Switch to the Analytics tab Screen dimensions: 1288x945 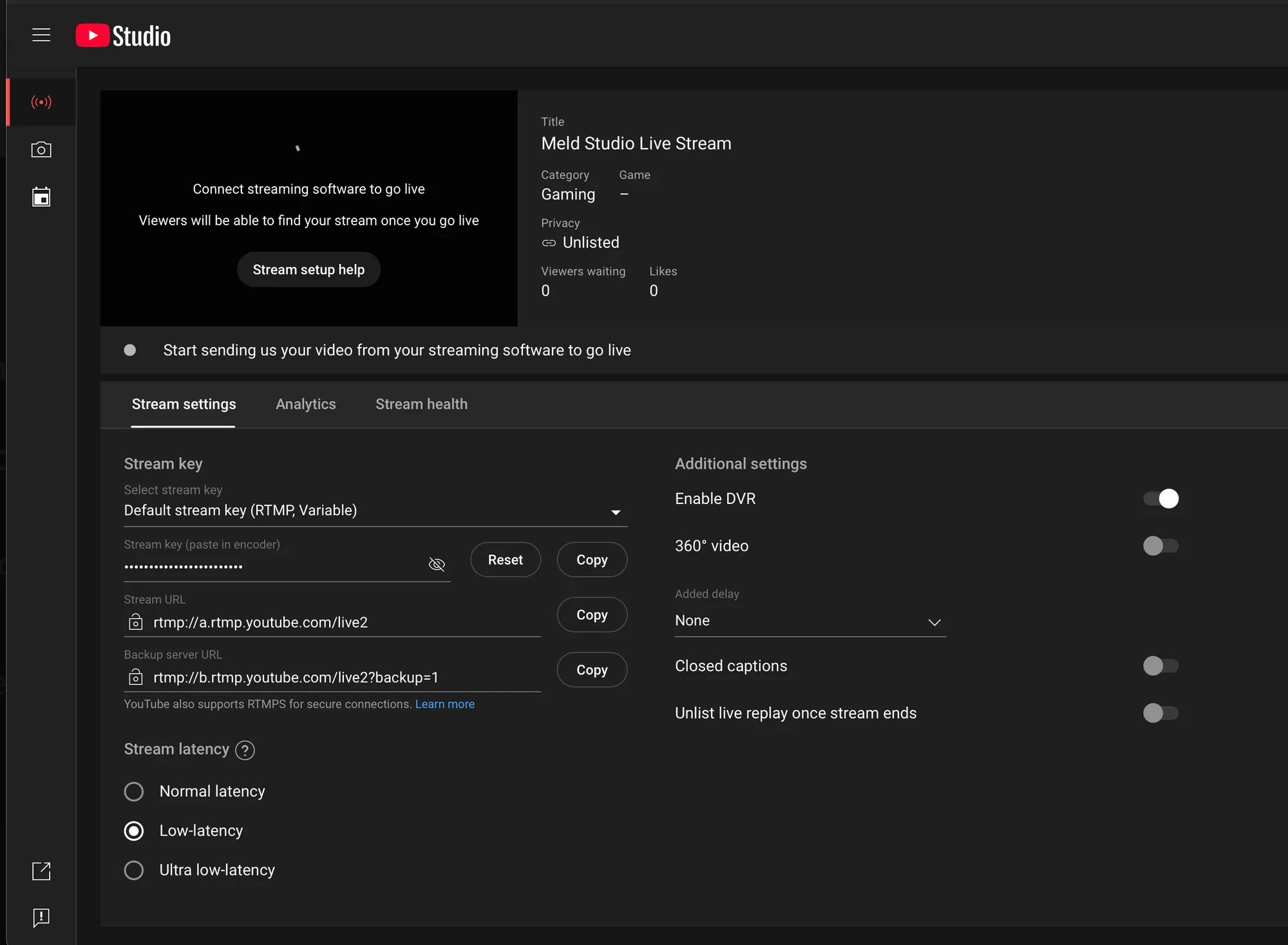click(x=305, y=404)
